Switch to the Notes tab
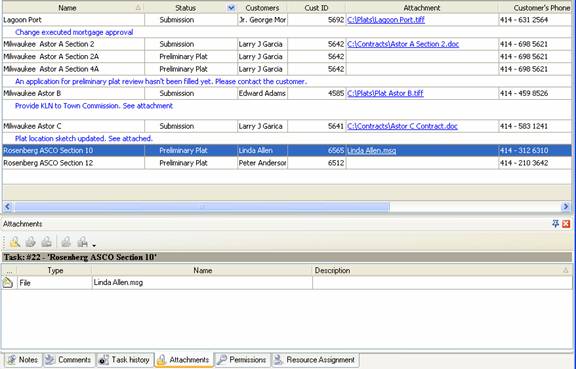 pos(23,359)
